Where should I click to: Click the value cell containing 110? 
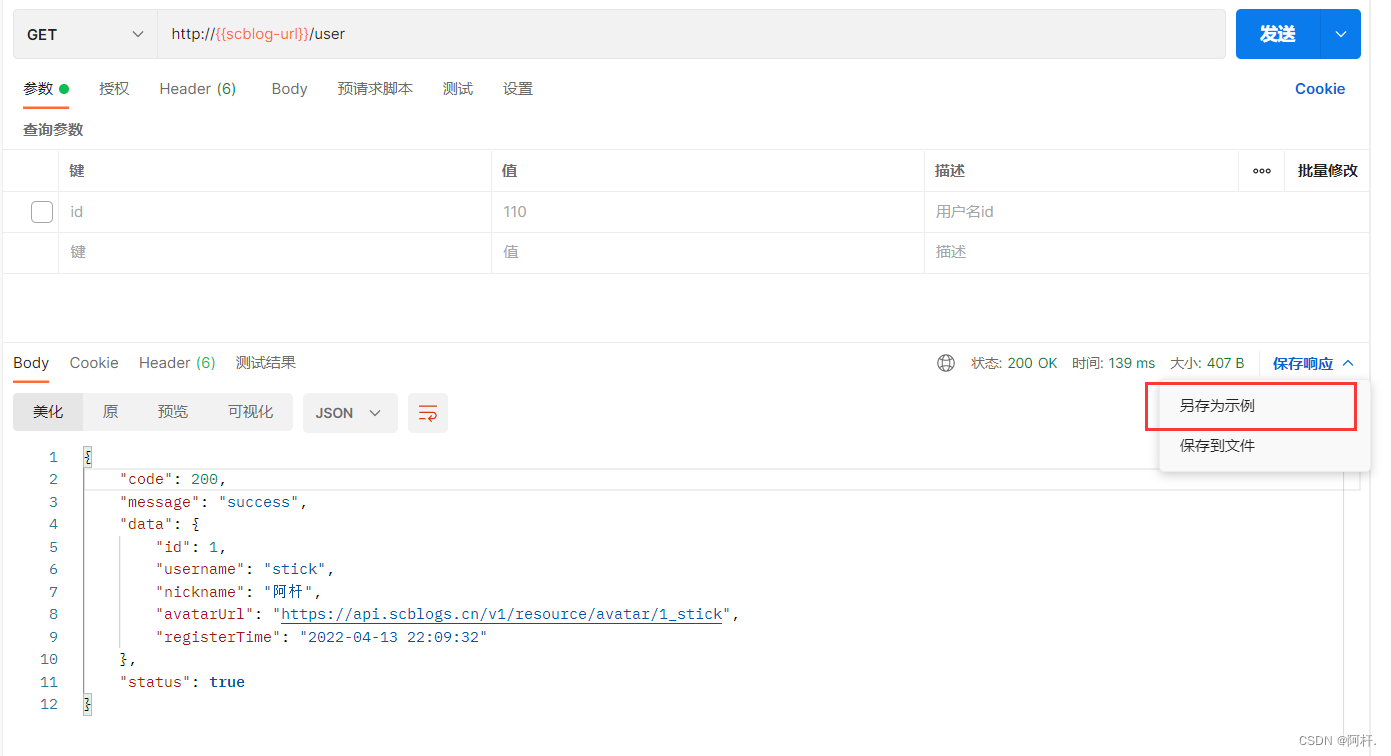707,212
